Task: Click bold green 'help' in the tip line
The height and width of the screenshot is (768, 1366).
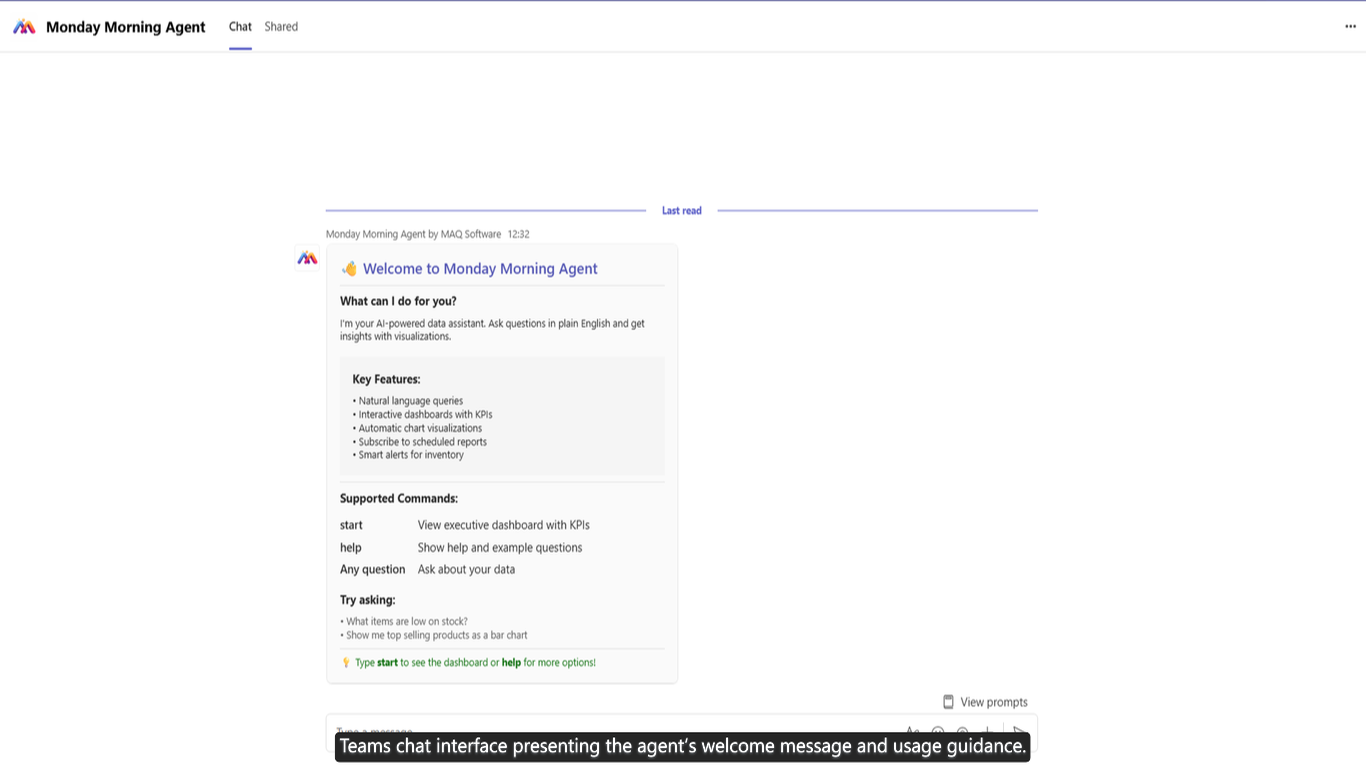Action: tap(511, 663)
